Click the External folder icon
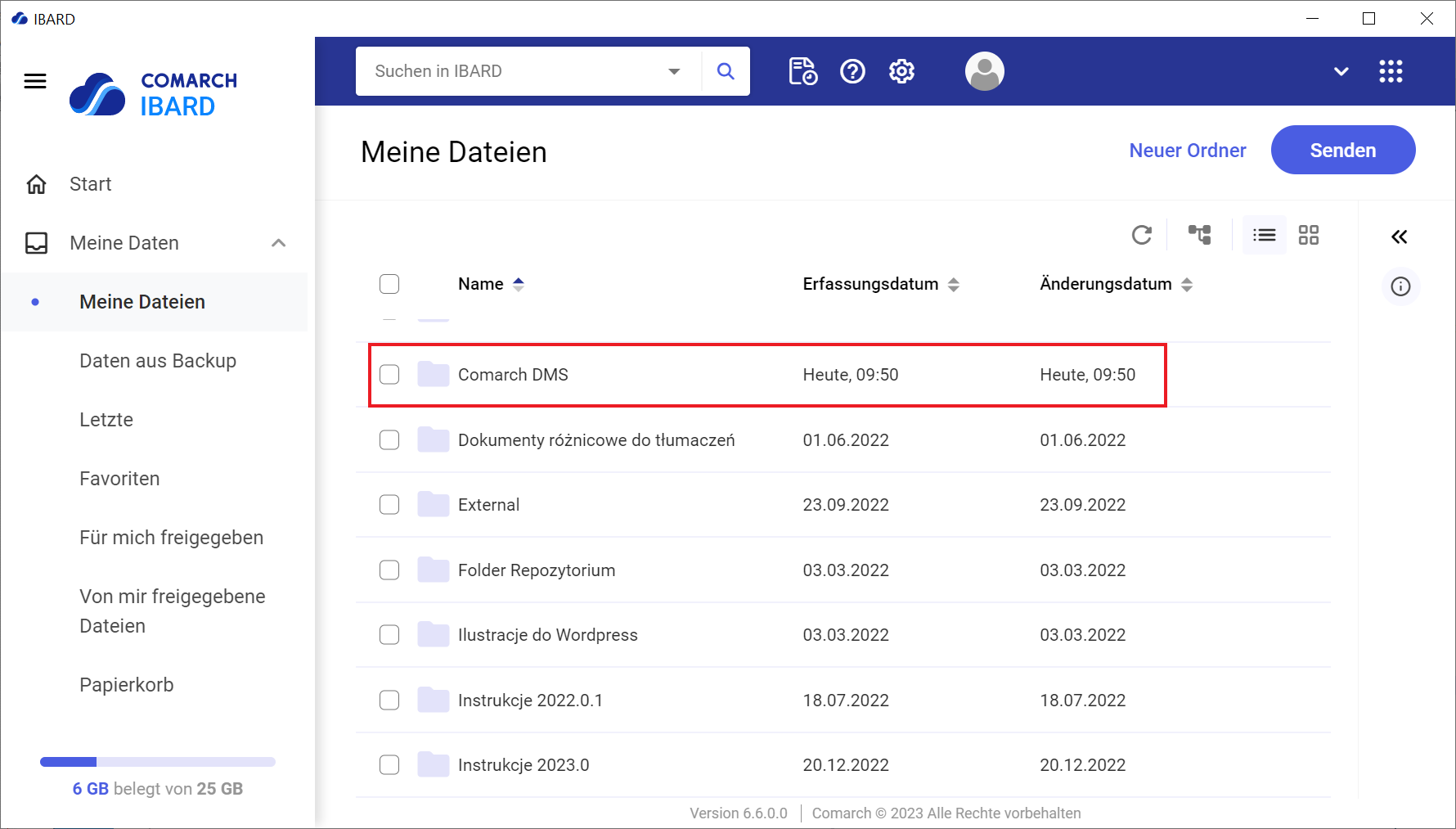This screenshot has width=1456, height=829. (x=434, y=504)
